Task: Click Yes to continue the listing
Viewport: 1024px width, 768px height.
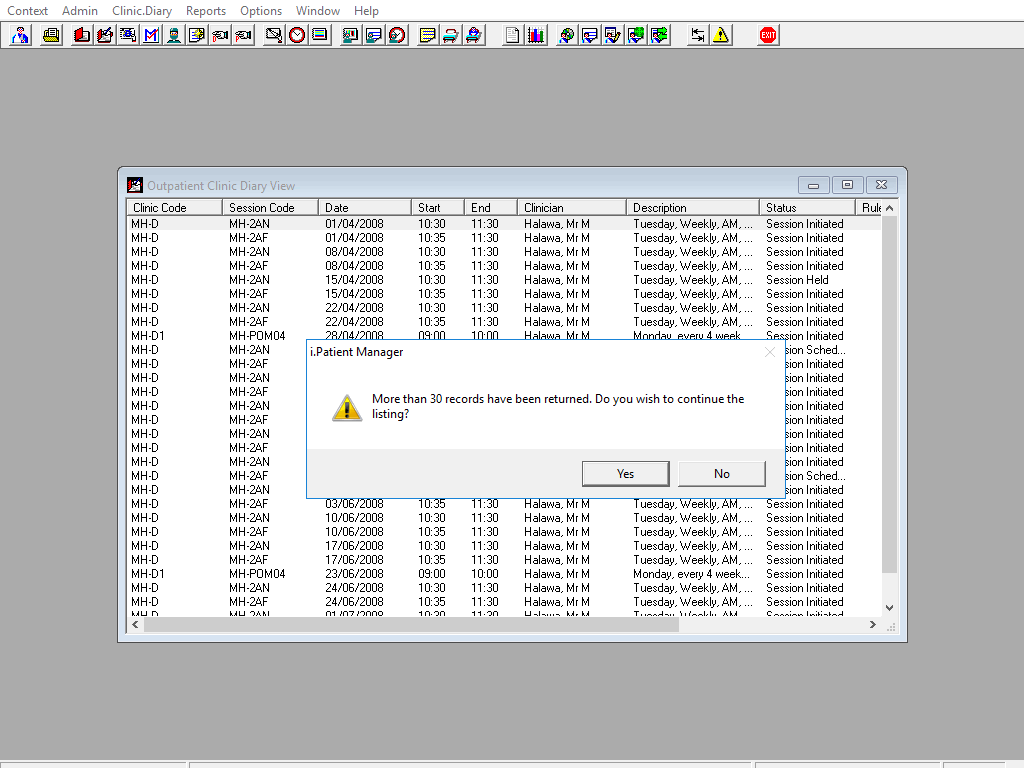Action: [625, 474]
